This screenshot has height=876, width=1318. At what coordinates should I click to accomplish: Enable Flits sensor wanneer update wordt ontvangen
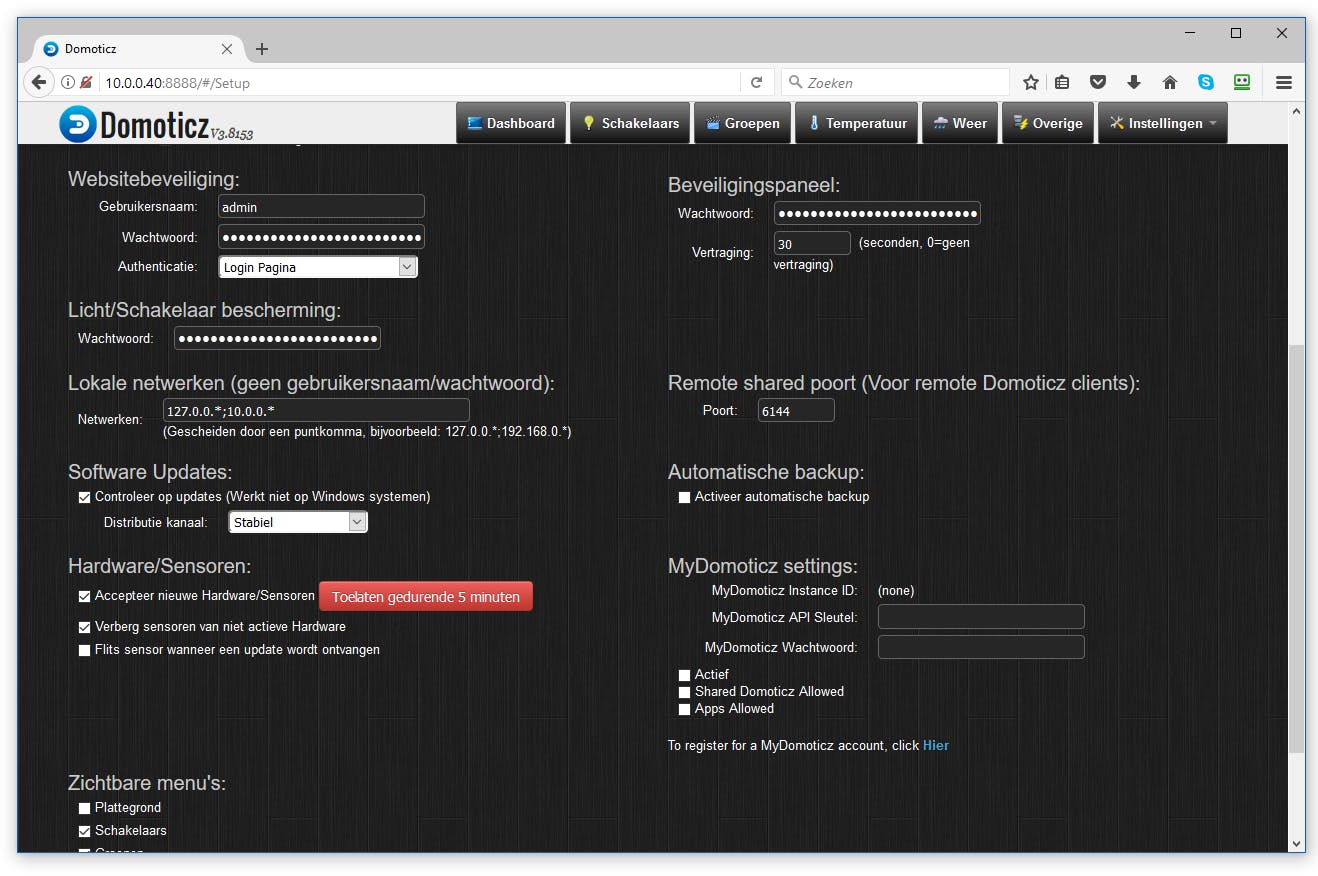click(85, 650)
